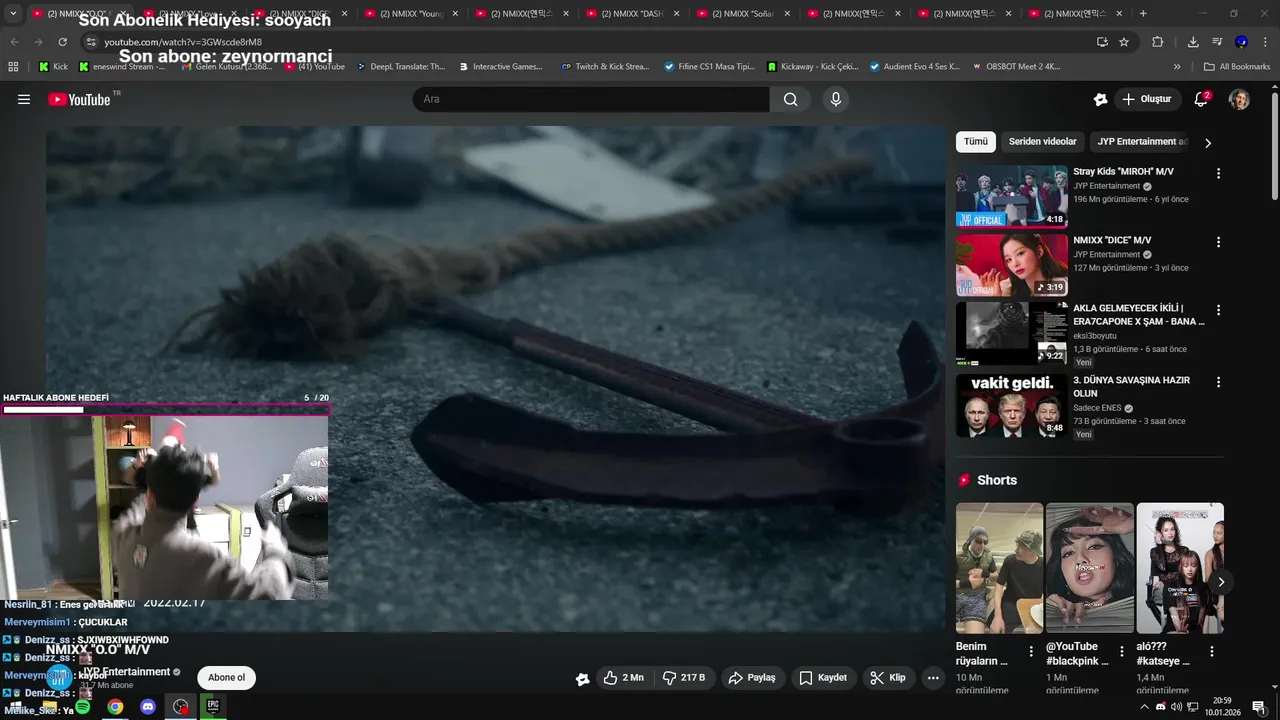Open DeepL Translate bookmark
This screenshot has height=720, width=1280.
[399, 67]
